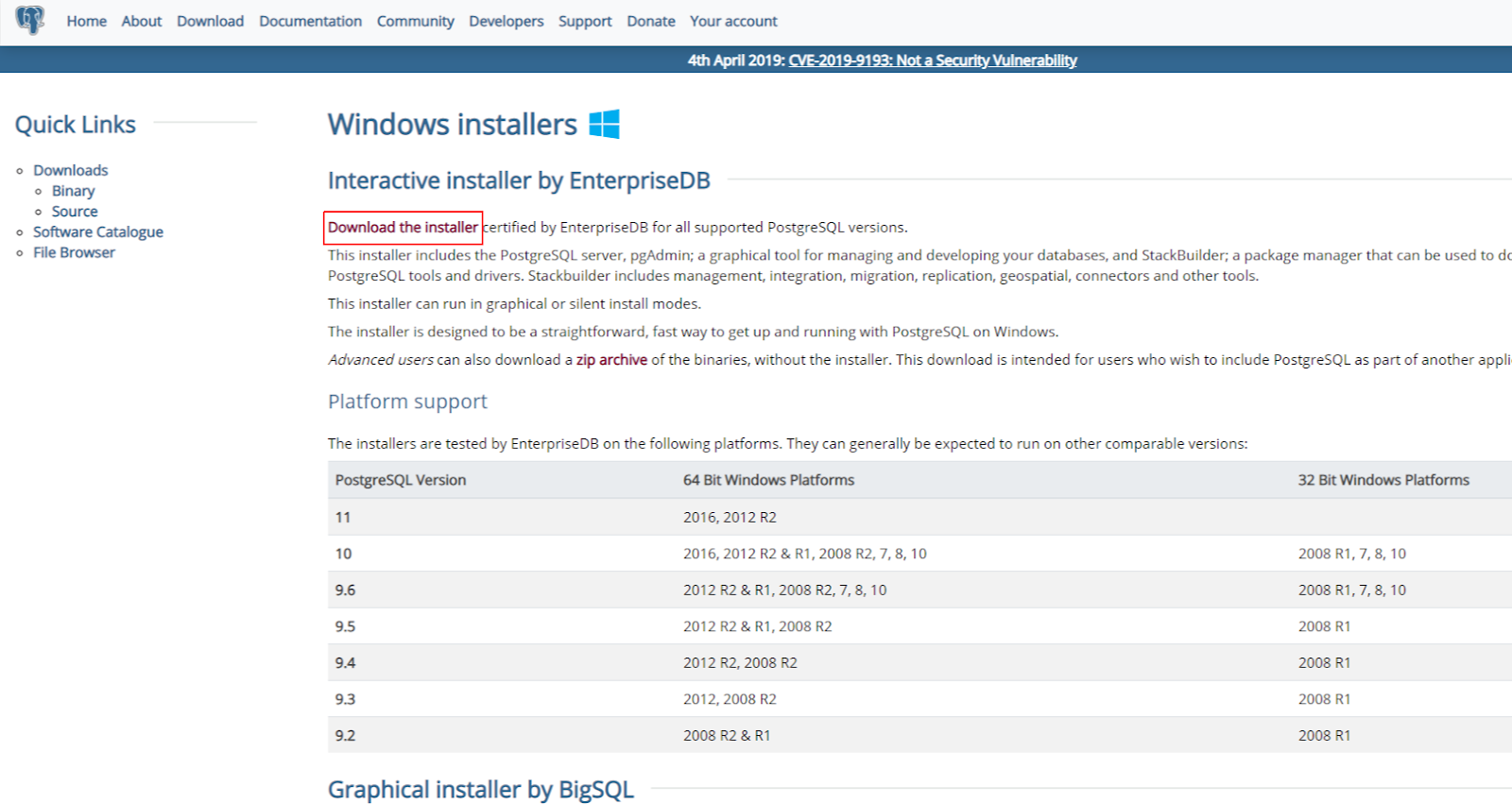The width and height of the screenshot is (1512, 804).
Task: Open the Binary quick link
Action: (x=74, y=191)
